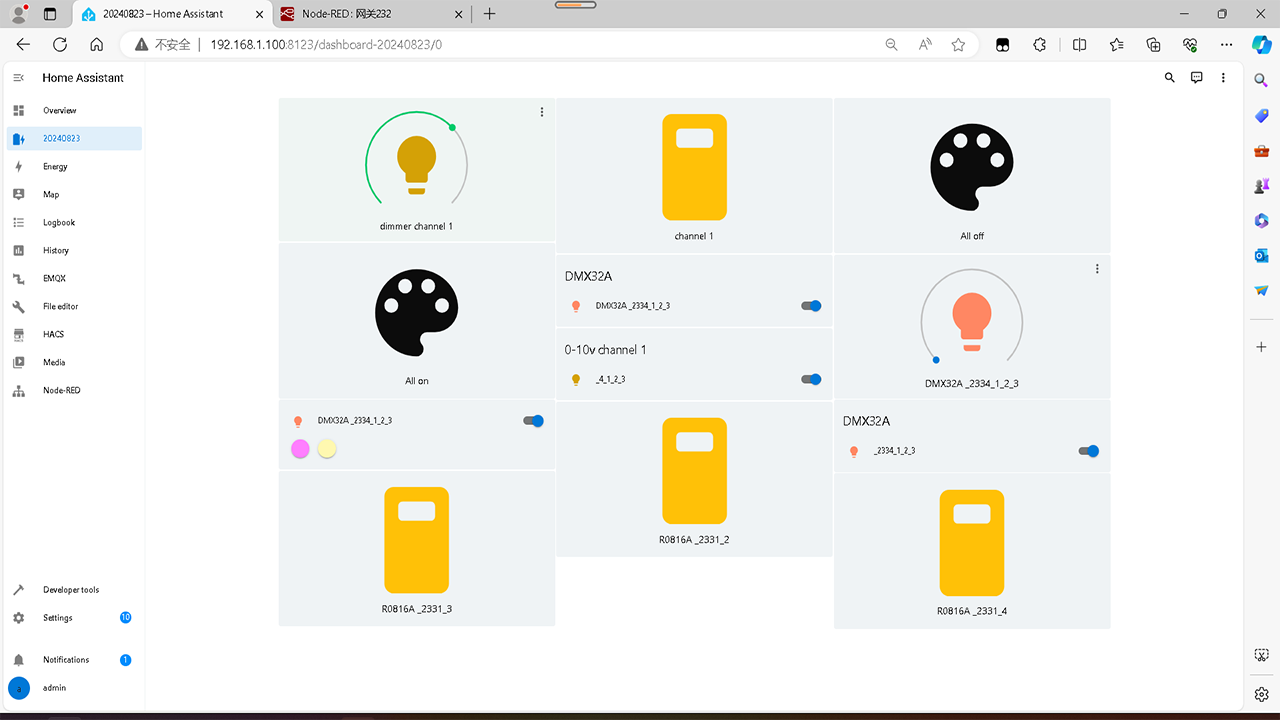Activate the All off palette scene
This screenshot has width=1280, height=720.
pos(972,167)
